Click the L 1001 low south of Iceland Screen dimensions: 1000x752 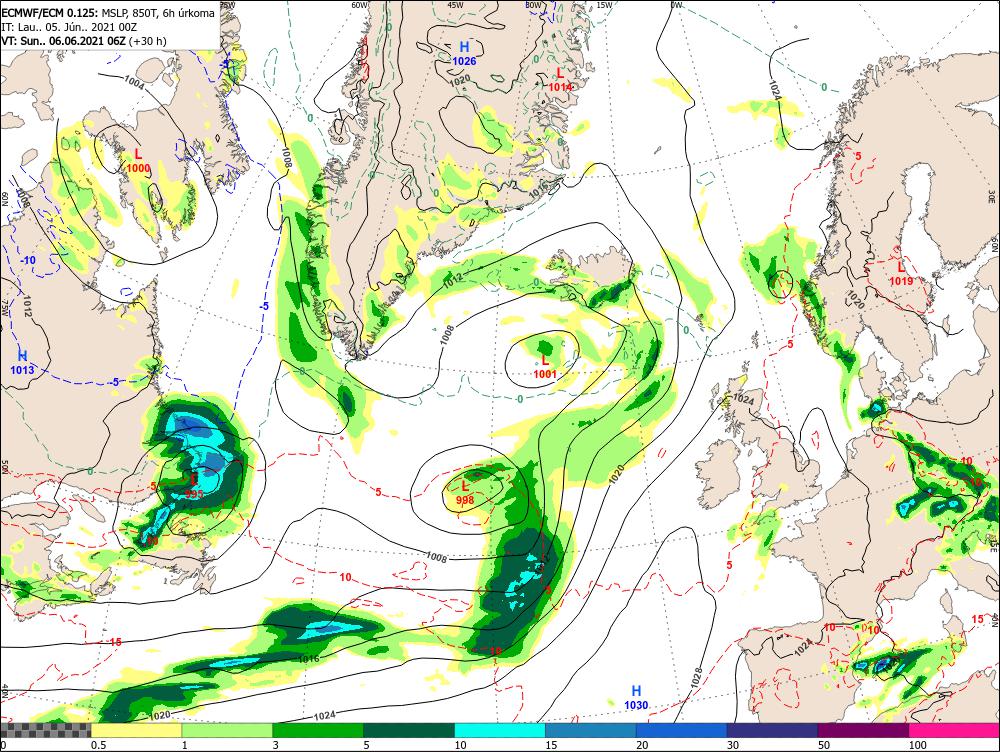545,367
